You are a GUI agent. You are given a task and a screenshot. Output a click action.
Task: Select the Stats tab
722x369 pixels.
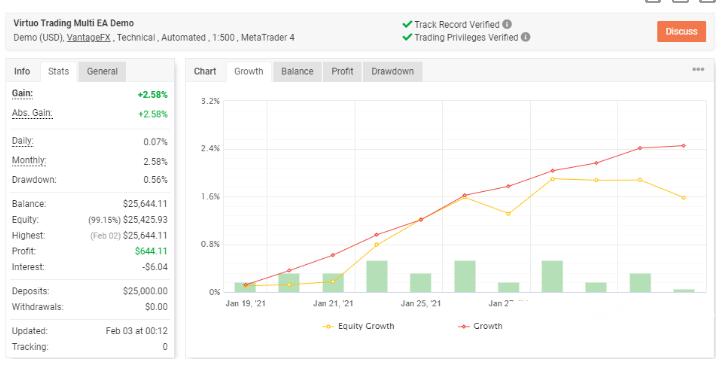click(x=58, y=71)
